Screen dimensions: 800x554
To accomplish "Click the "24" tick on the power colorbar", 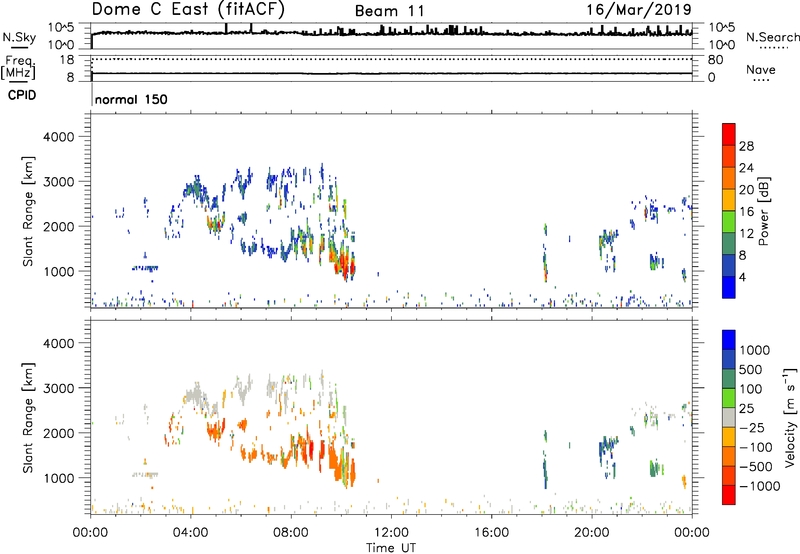I will click(x=746, y=168).
